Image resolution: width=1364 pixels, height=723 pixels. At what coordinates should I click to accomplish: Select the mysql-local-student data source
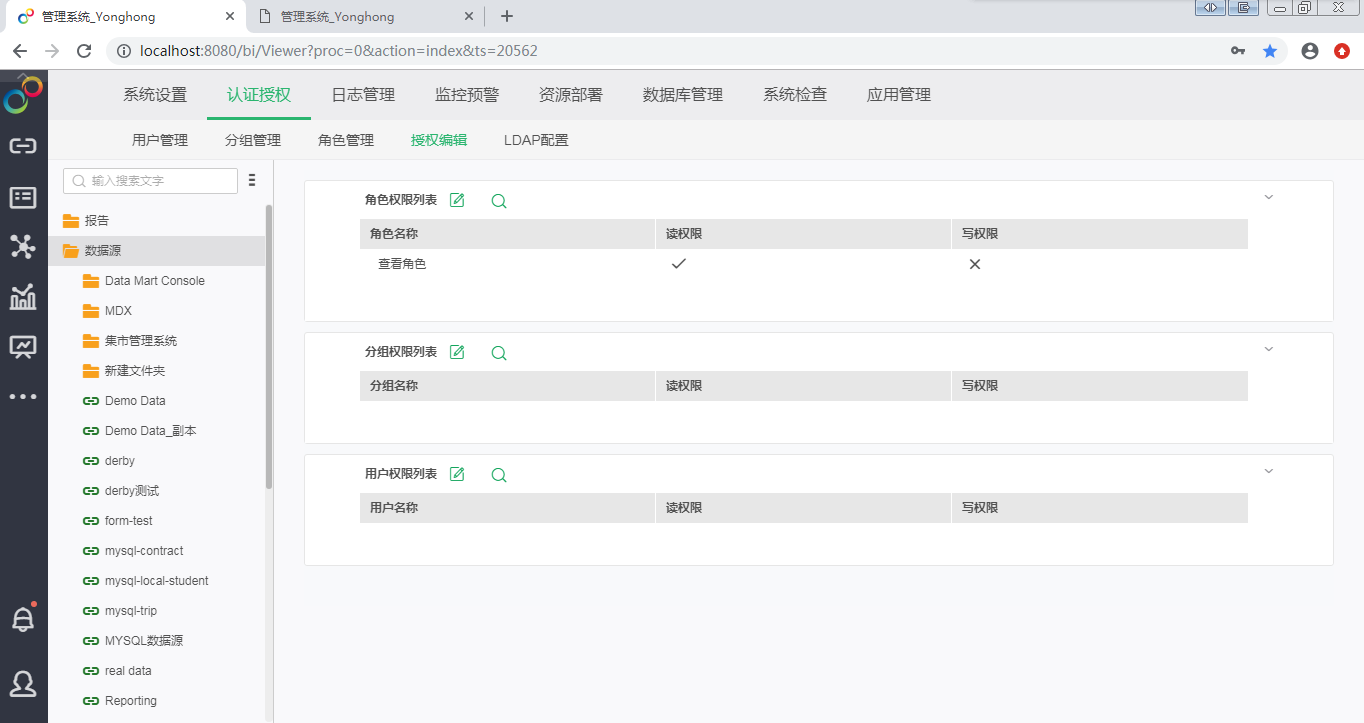157,581
